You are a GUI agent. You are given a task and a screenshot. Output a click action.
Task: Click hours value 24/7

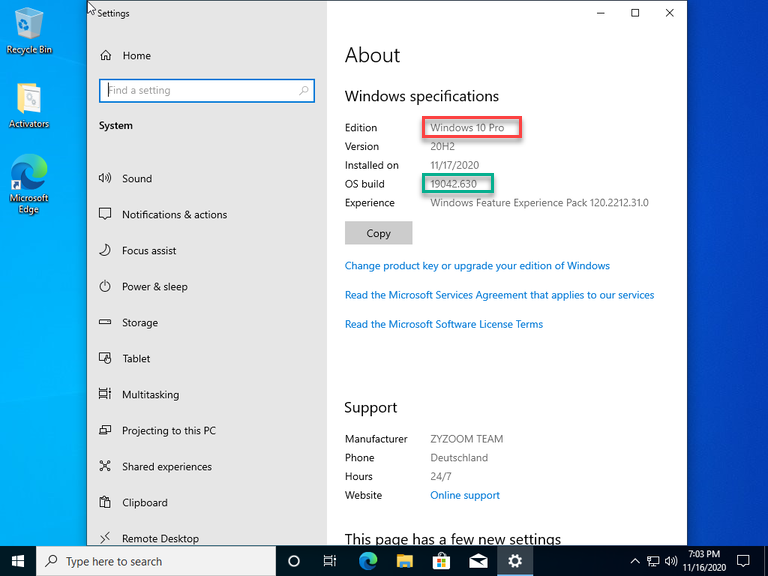(441, 476)
